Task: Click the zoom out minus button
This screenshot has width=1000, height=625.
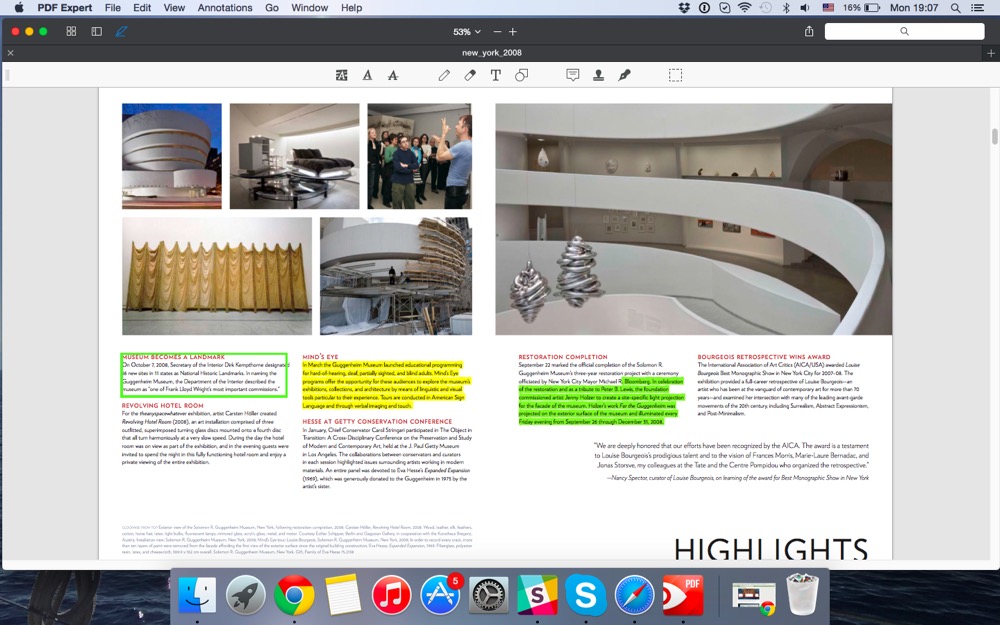Action: (497, 32)
